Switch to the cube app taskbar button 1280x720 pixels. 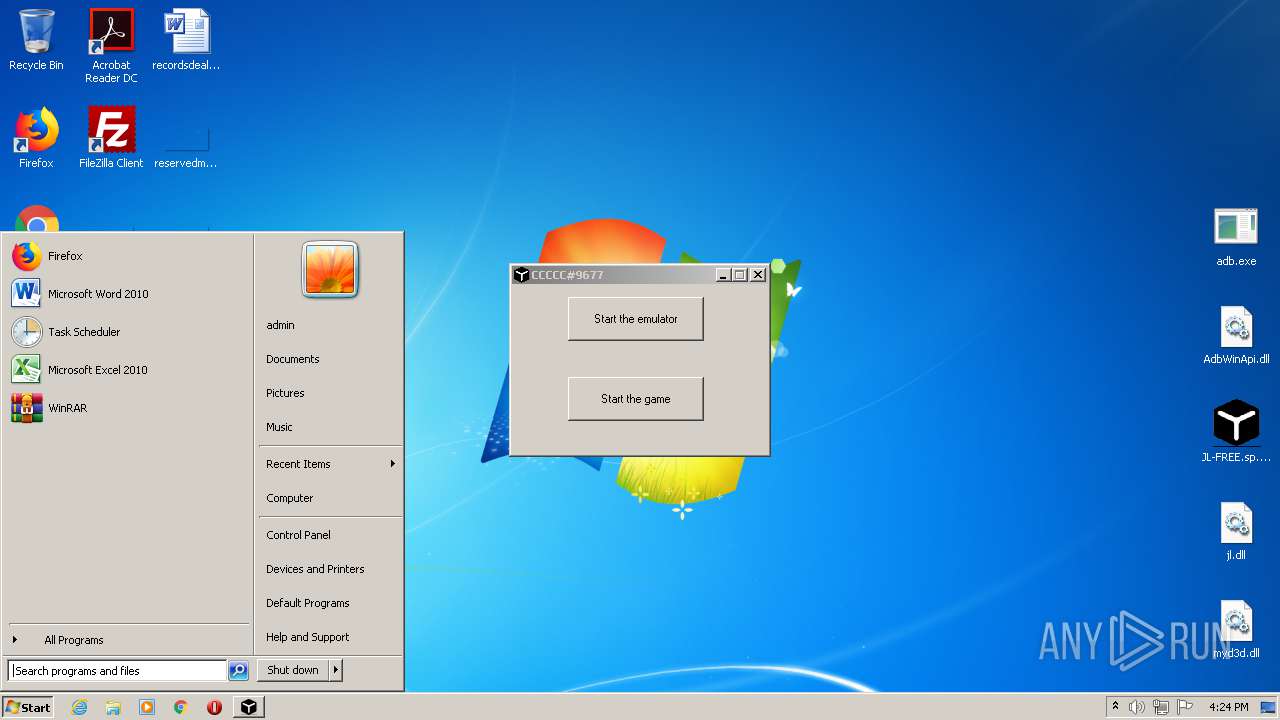(248, 707)
